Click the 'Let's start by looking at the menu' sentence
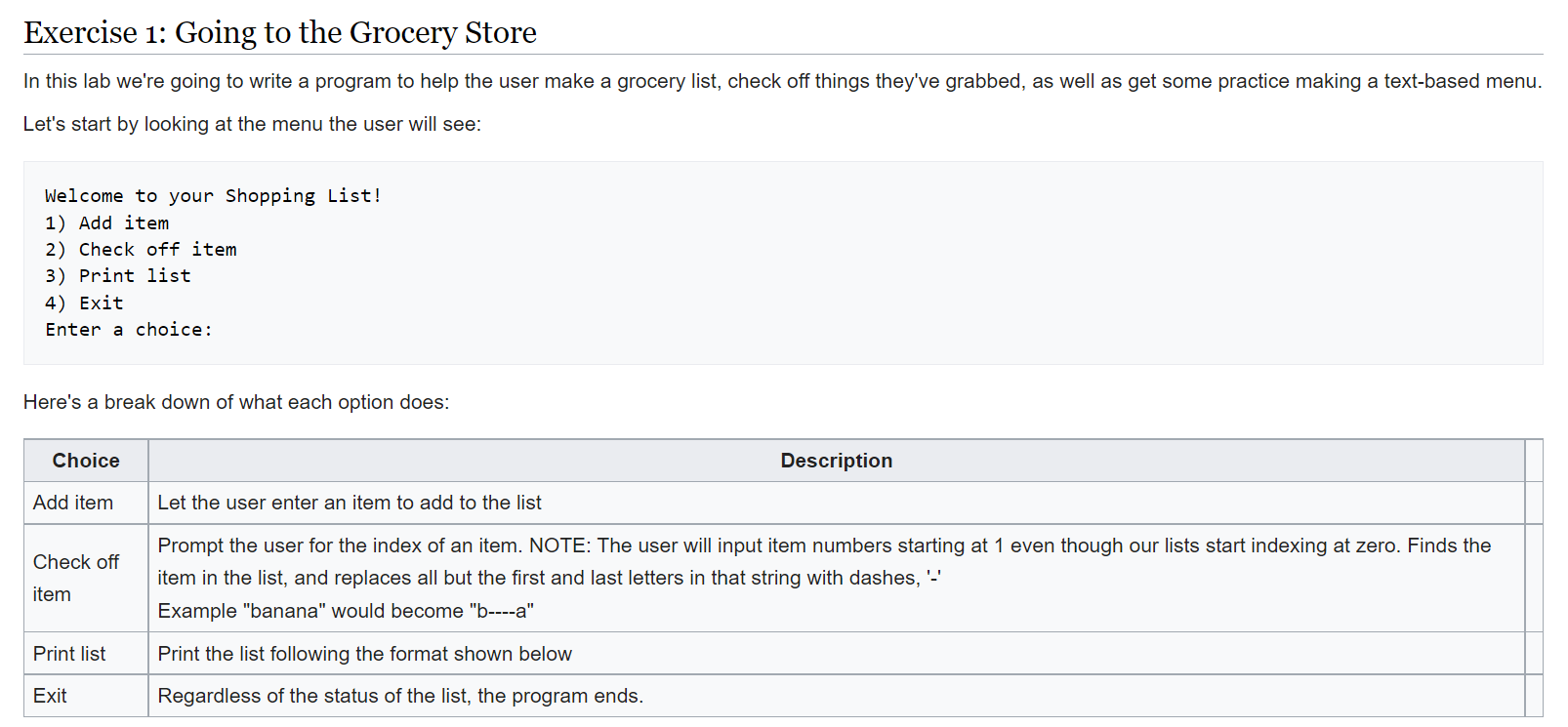This screenshot has height=727, width=1568. pyautogui.click(x=252, y=124)
